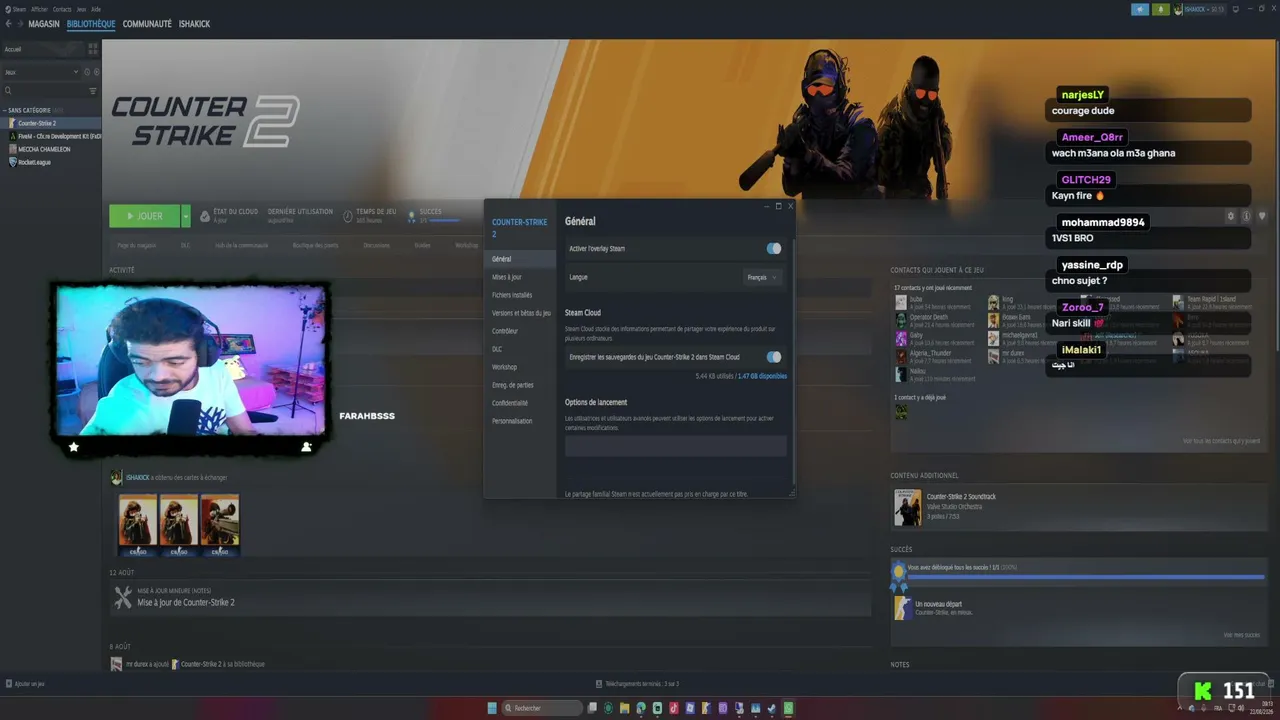Screen dimensions: 1280x720
Task: Open the Langue Français dropdown
Action: [762, 277]
